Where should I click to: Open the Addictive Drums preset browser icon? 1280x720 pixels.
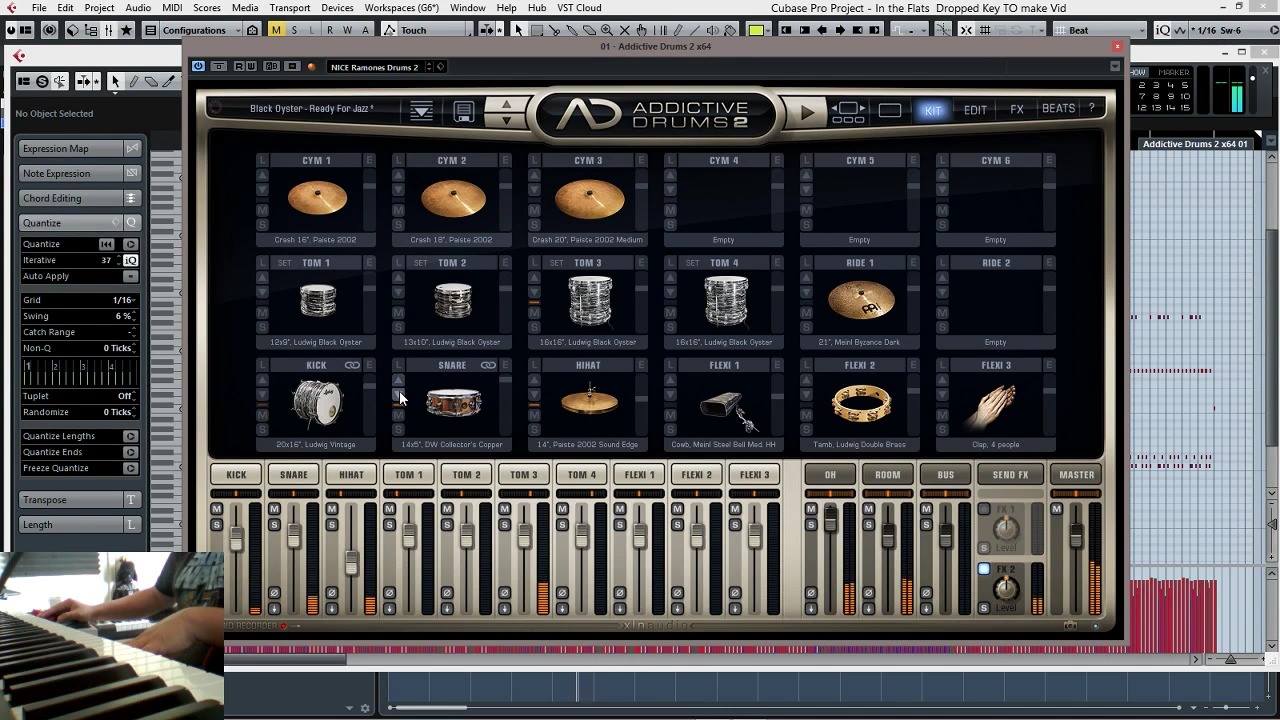421,111
